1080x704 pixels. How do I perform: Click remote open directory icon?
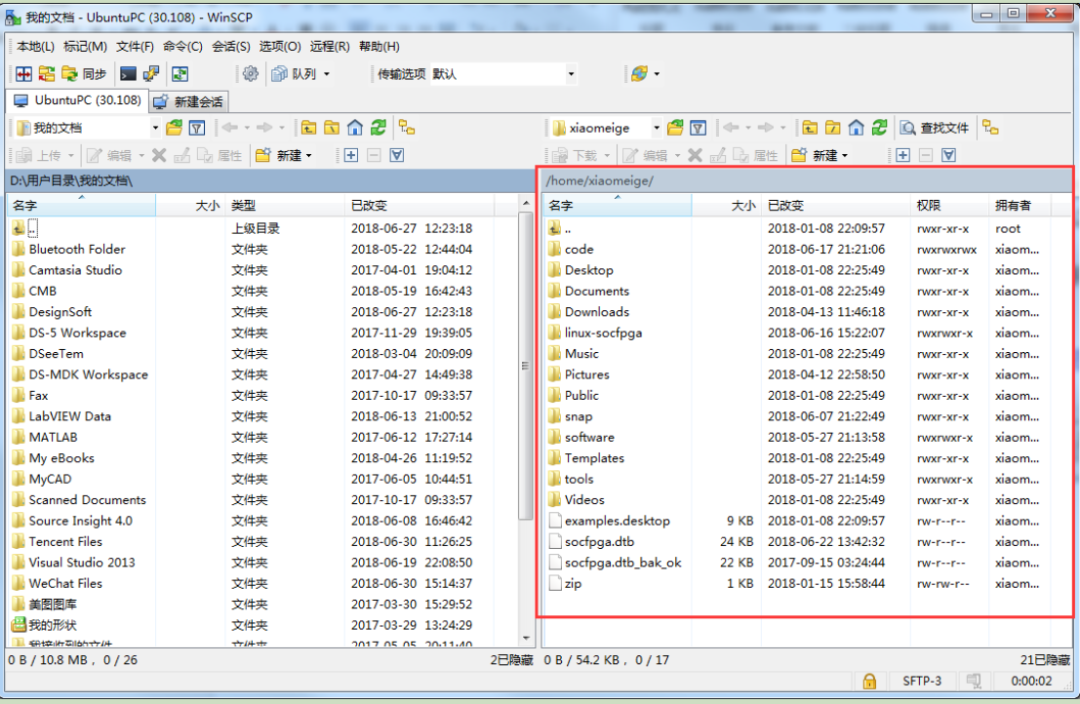coord(675,127)
